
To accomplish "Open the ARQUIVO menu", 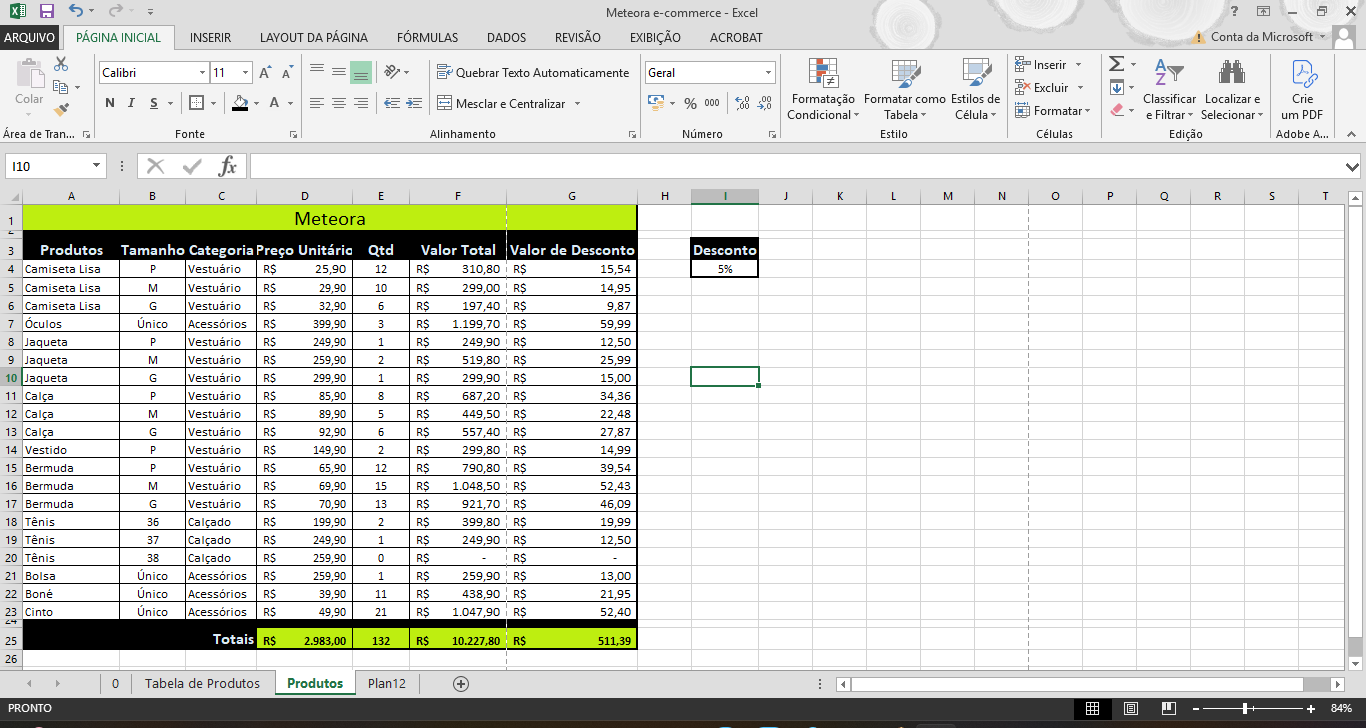I will 29,38.
